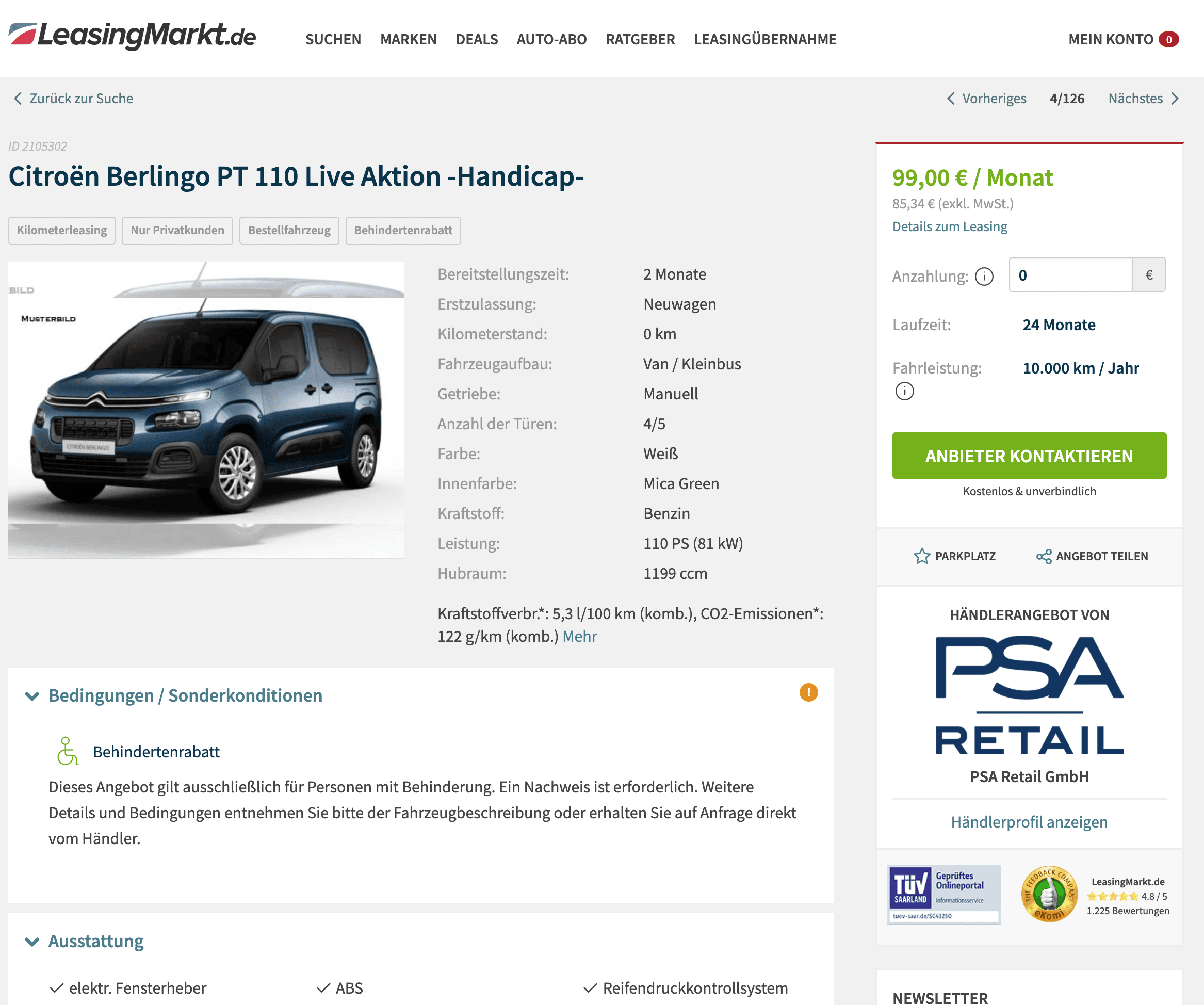1204x1005 pixels.
Task: Click the Anzahlung amount input field
Action: 1070,275
